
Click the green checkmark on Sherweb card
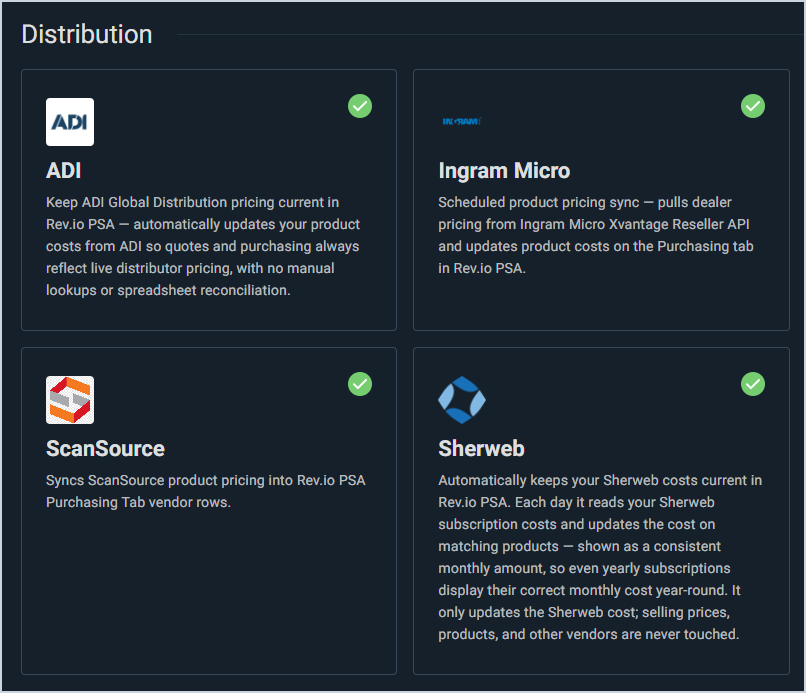[x=753, y=384]
